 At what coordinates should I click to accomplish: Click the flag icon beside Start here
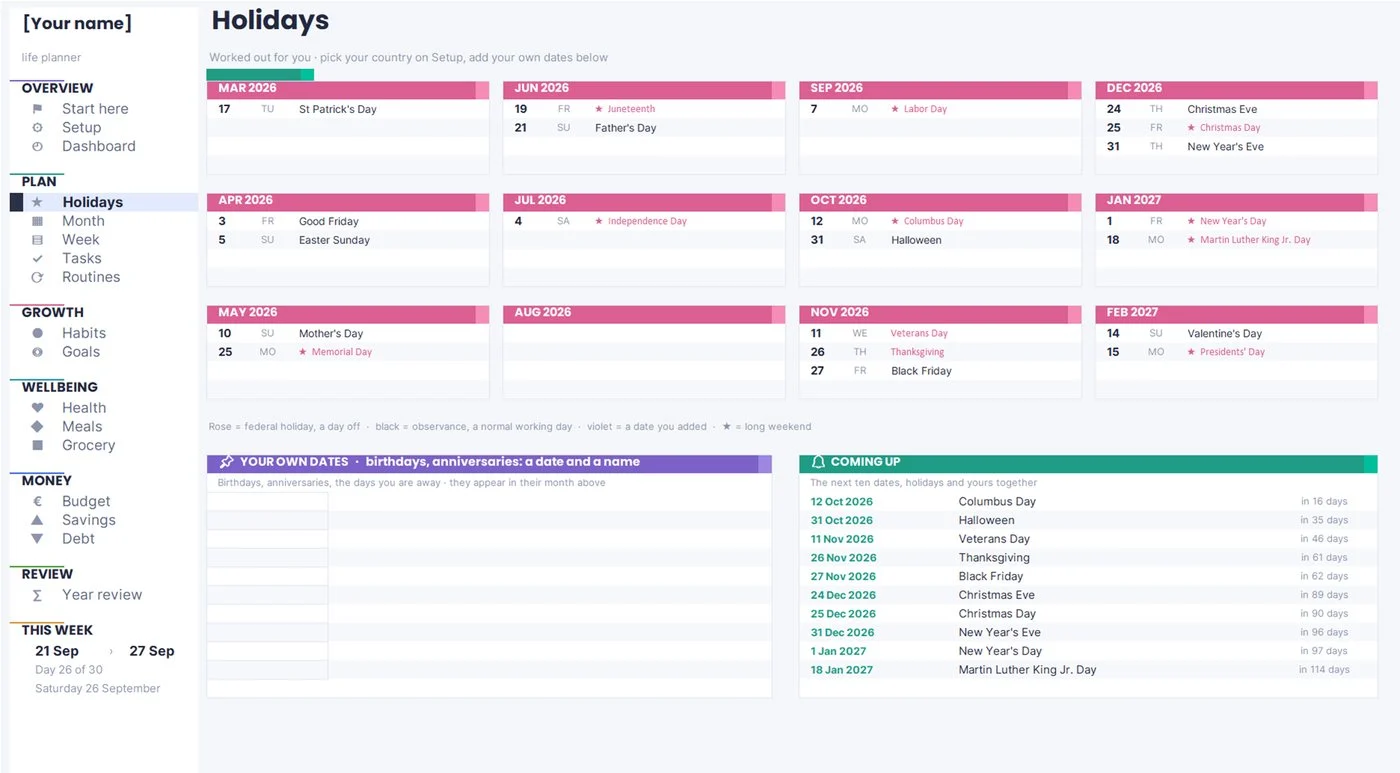37,109
